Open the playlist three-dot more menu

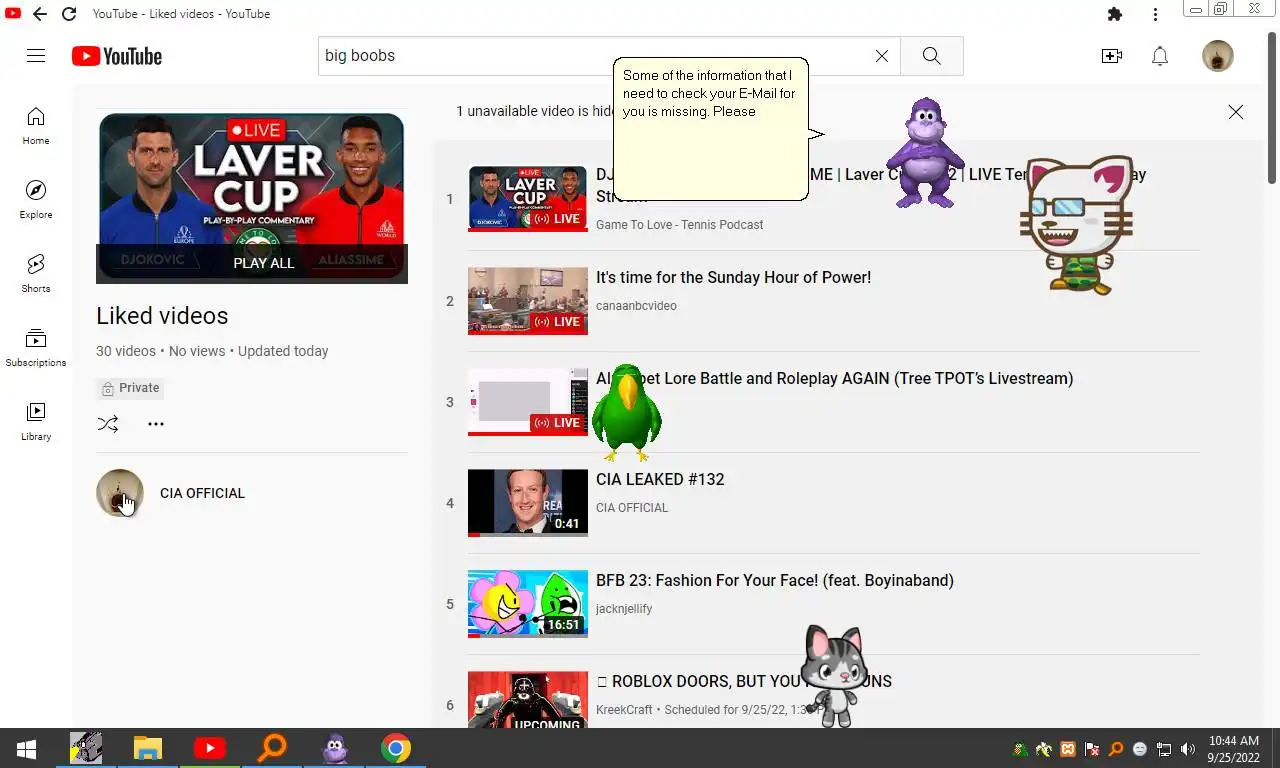click(x=156, y=424)
